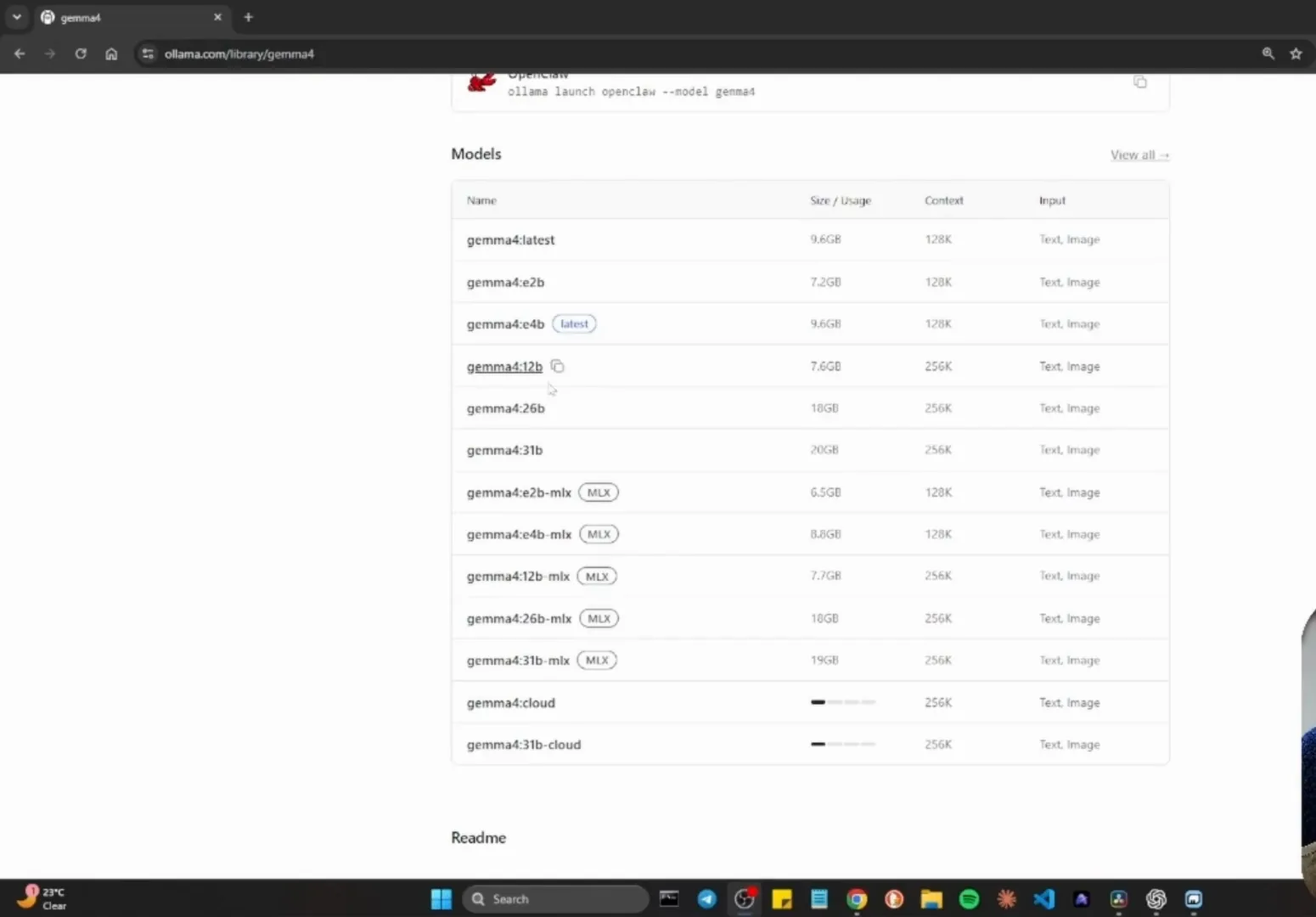The image size is (1316, 917).
Task: Open Visual Studio Code from taskbar
Action: coord(1043,899)
